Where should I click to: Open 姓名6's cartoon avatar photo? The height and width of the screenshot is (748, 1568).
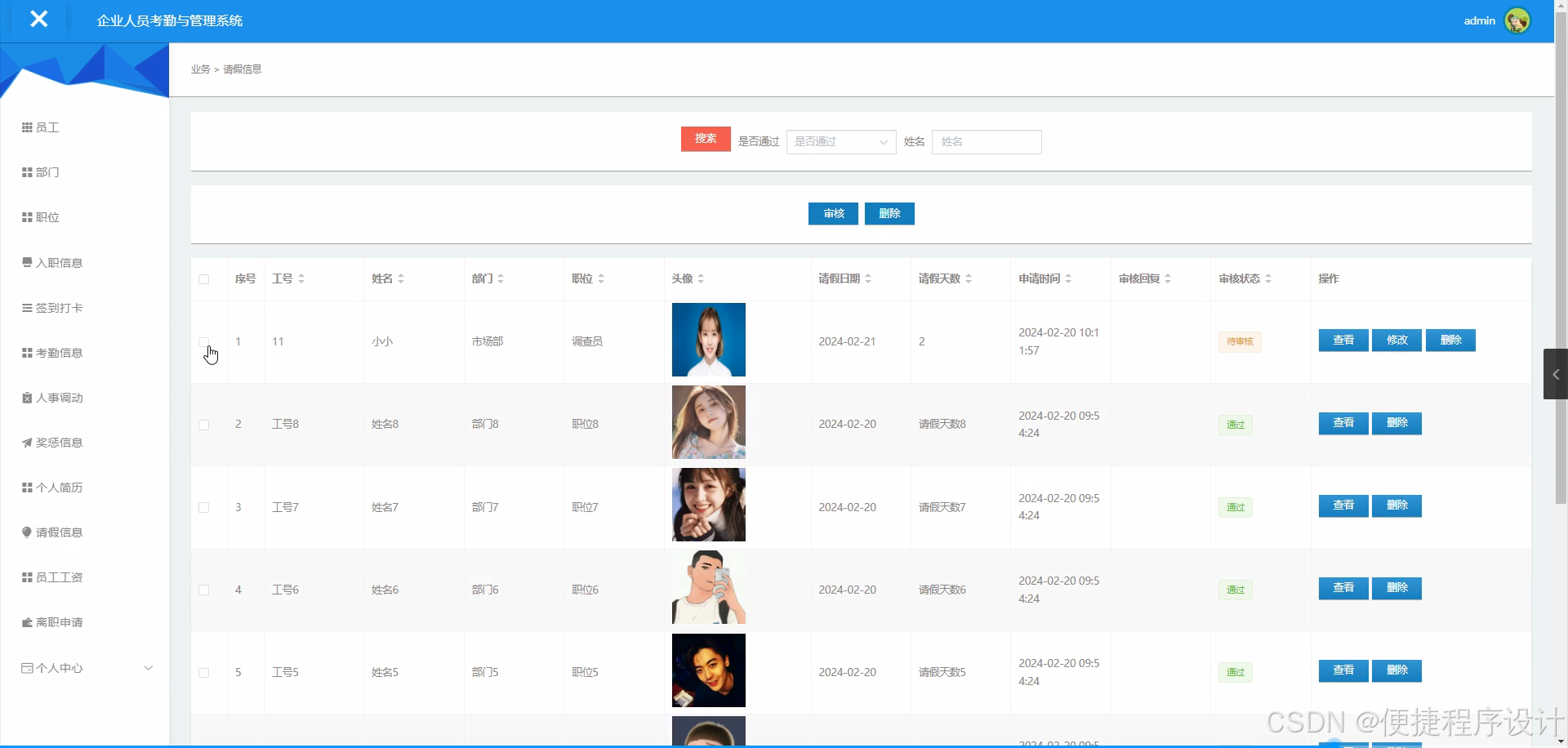(709, 588)
